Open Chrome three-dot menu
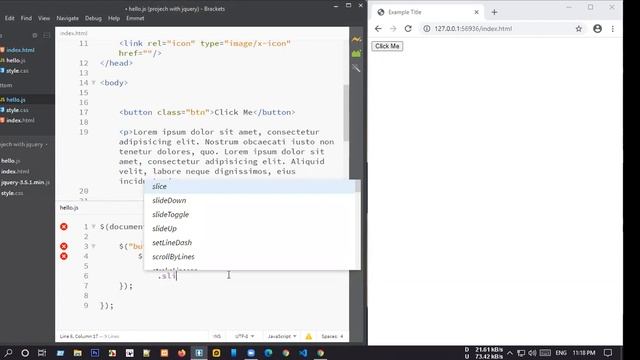This screenshot has height=360, width=640. [613, 29]
